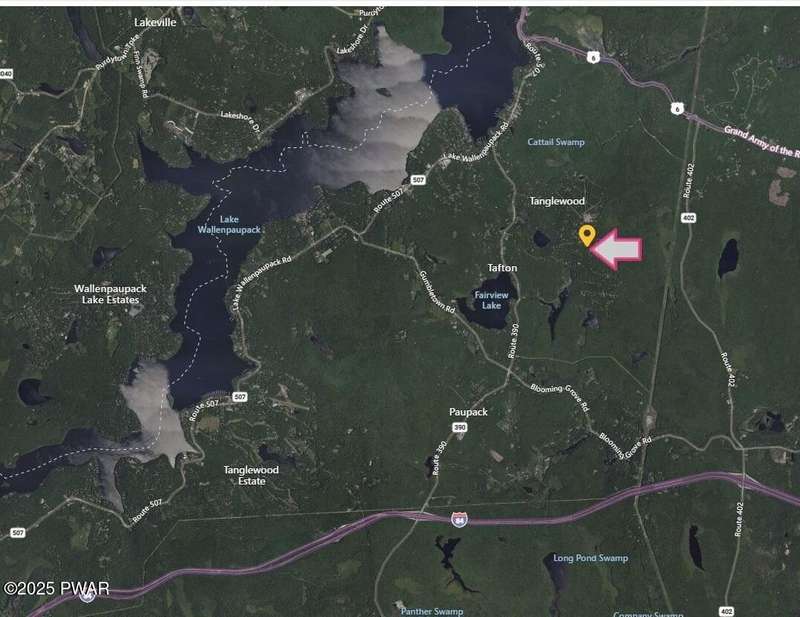Click the Interstate 84 highway shield
This screenshot has height=617, width=800.
(459, 520)
